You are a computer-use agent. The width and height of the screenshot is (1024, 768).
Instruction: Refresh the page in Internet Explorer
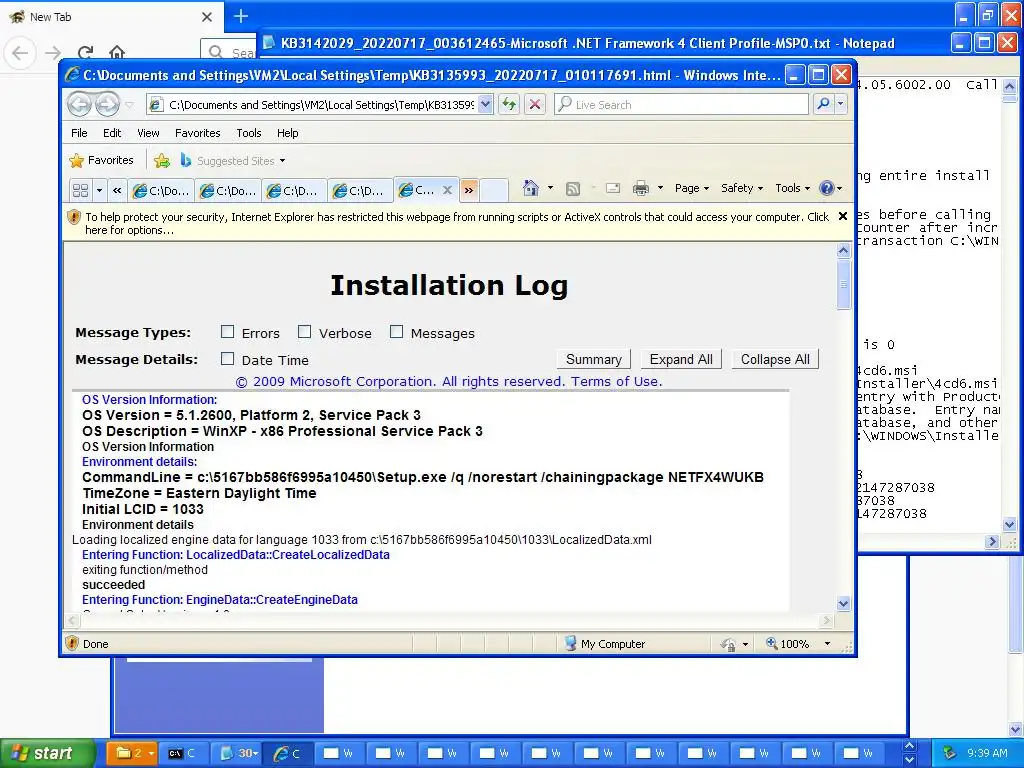[x=509, y=104]
